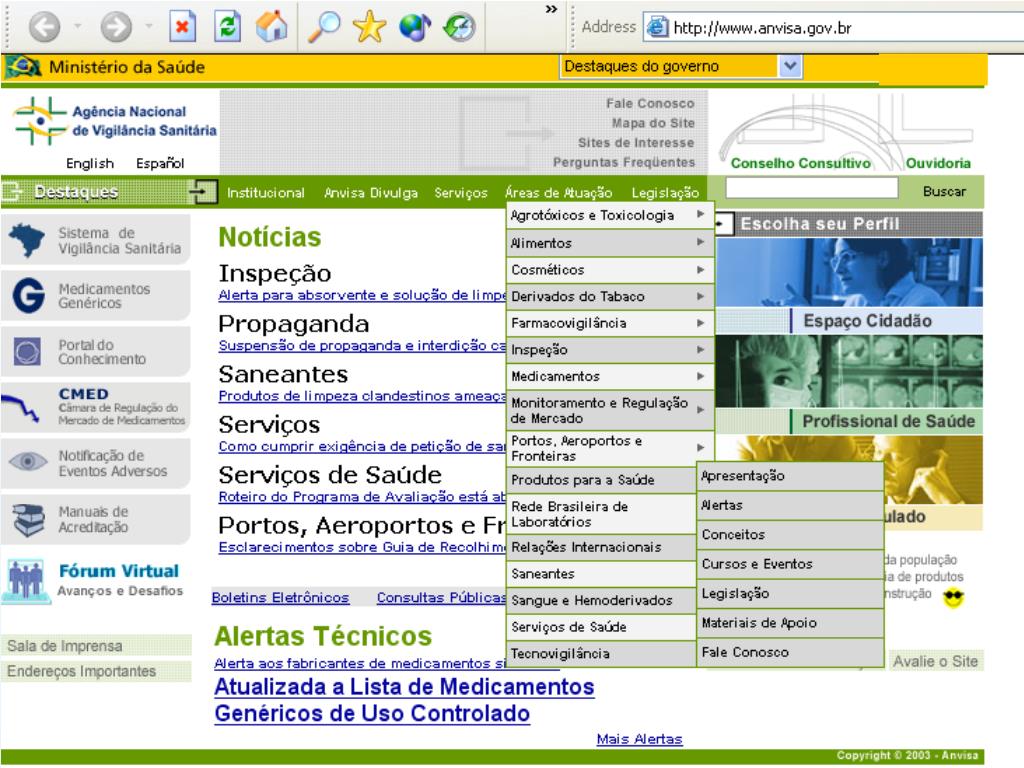Open the Boletins Eletrônicos link
Screen dimensions: 1024x768
(280, 598)
